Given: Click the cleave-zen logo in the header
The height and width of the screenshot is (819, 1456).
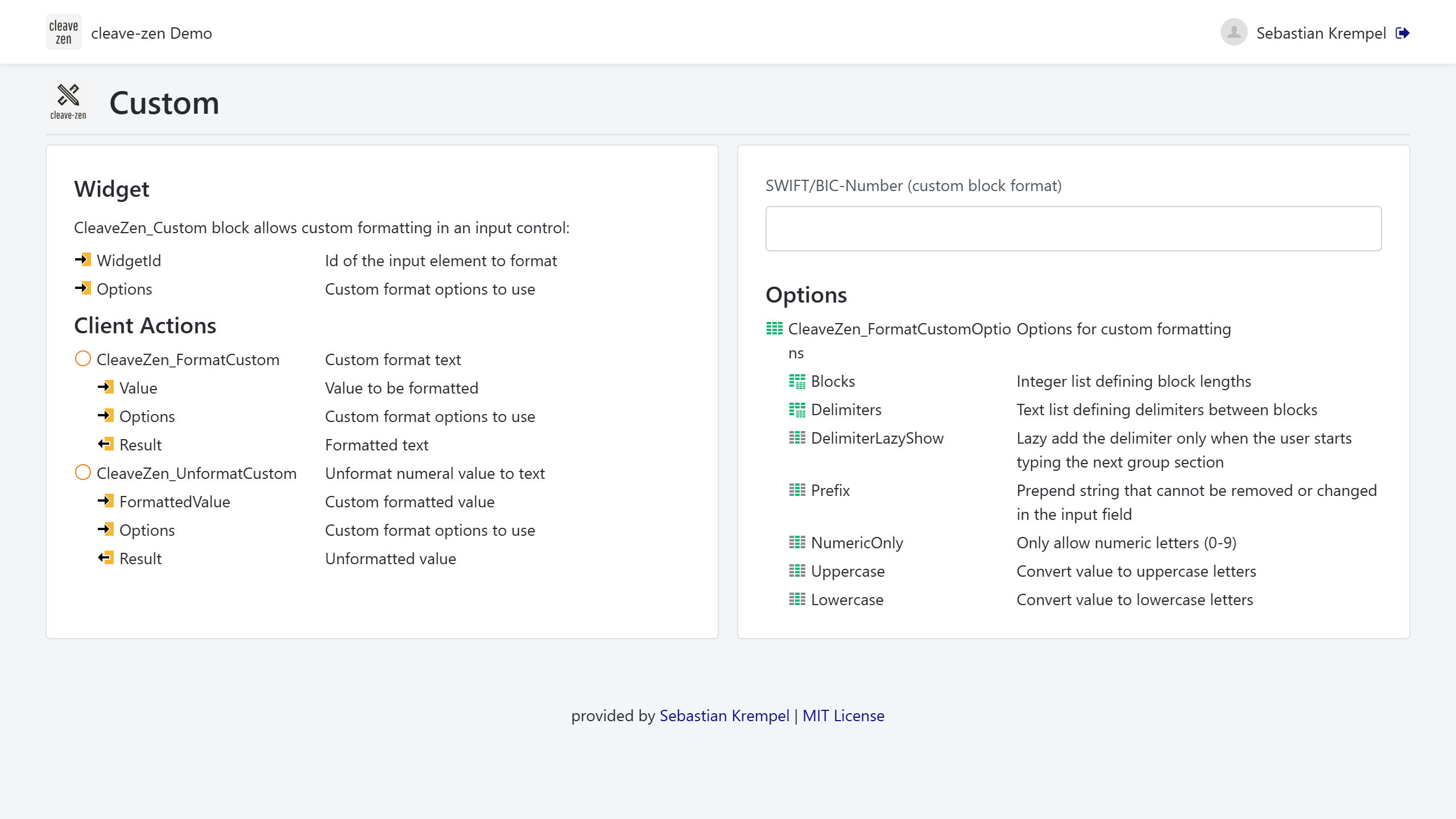Looking at the screenshot, I should (x=64, y=32).
